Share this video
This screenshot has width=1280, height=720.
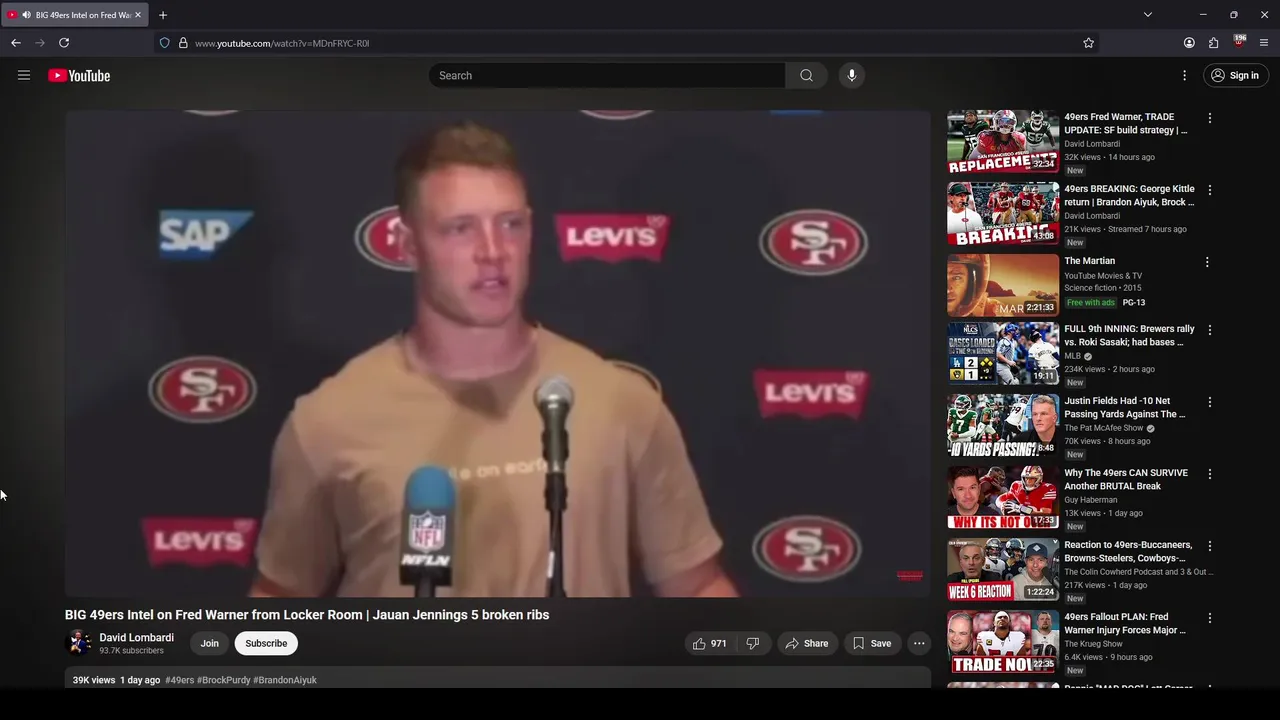807,643
